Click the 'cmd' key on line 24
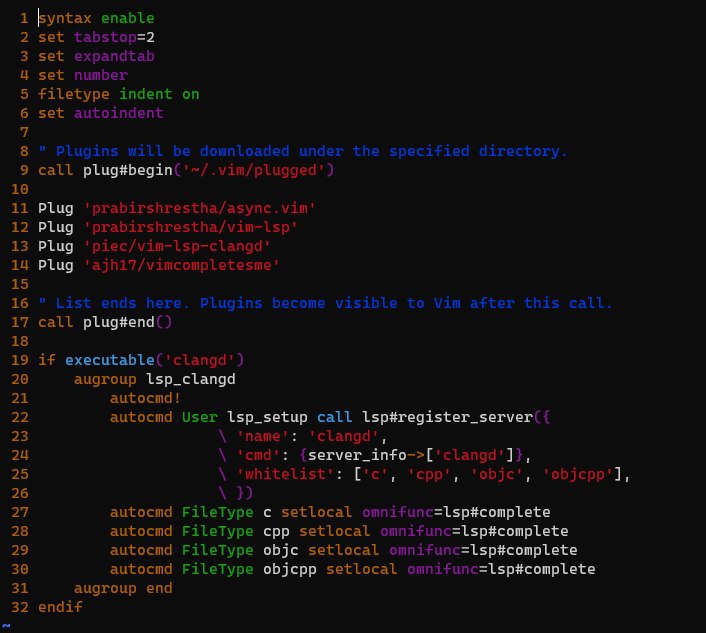706x633 pixels. click(x=258, y=455)
